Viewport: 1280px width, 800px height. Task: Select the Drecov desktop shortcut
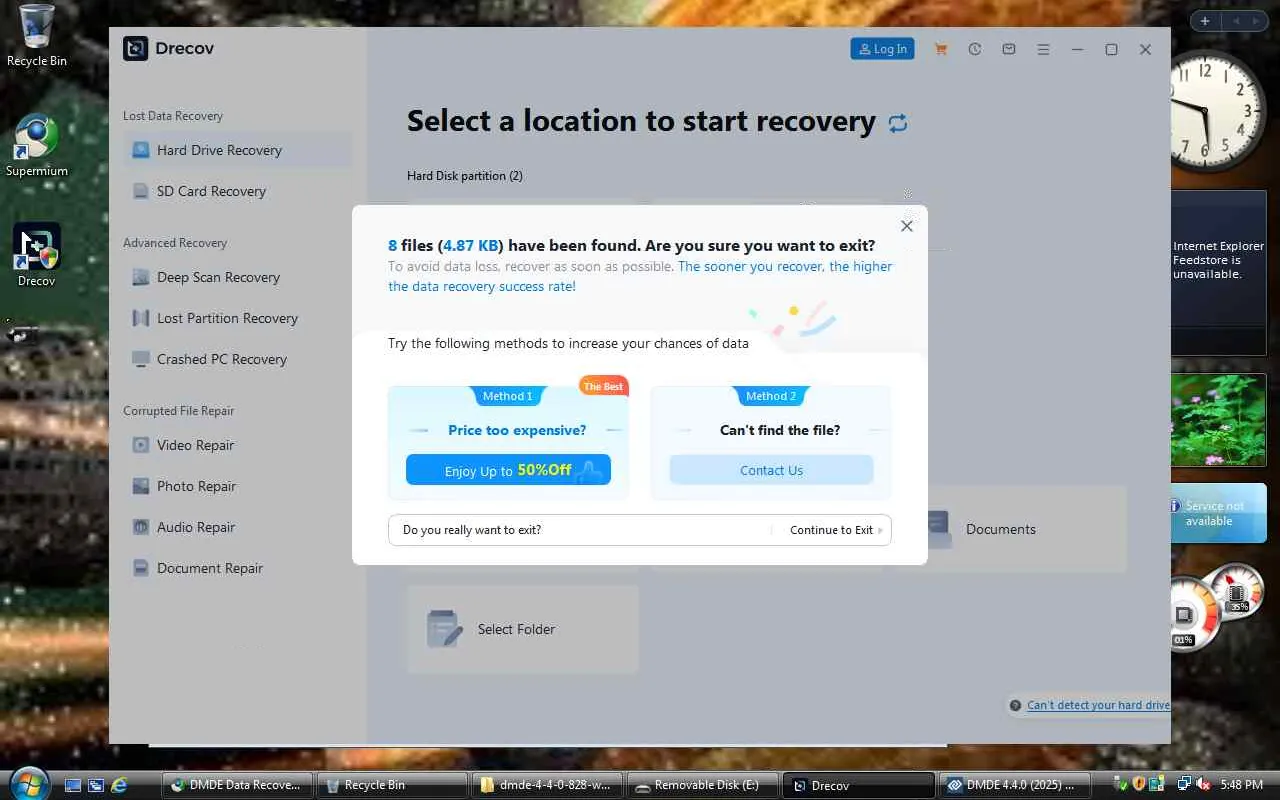tap(37, 256)
